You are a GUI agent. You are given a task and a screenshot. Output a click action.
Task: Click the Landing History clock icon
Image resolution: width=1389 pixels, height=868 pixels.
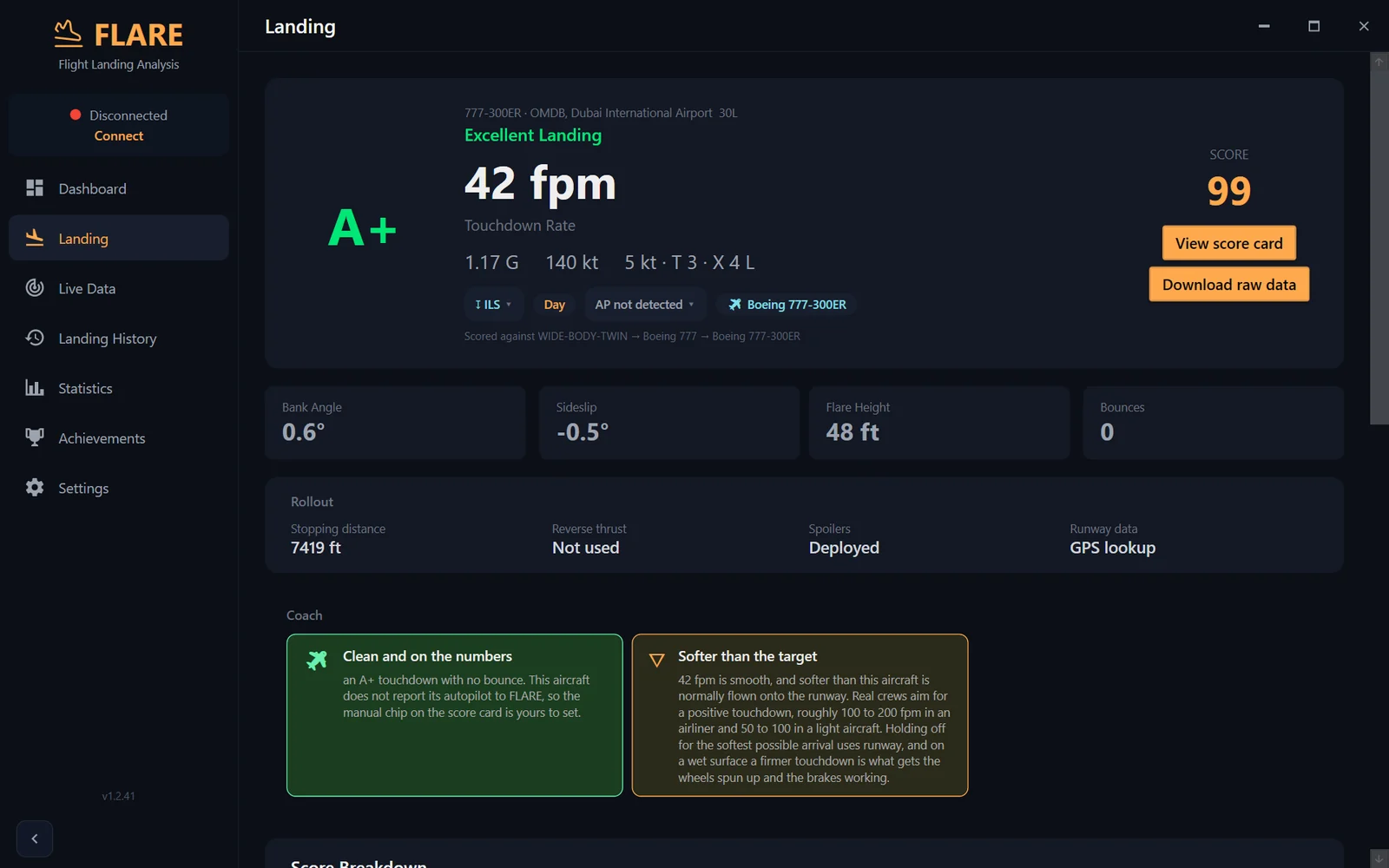coord(35,338)
